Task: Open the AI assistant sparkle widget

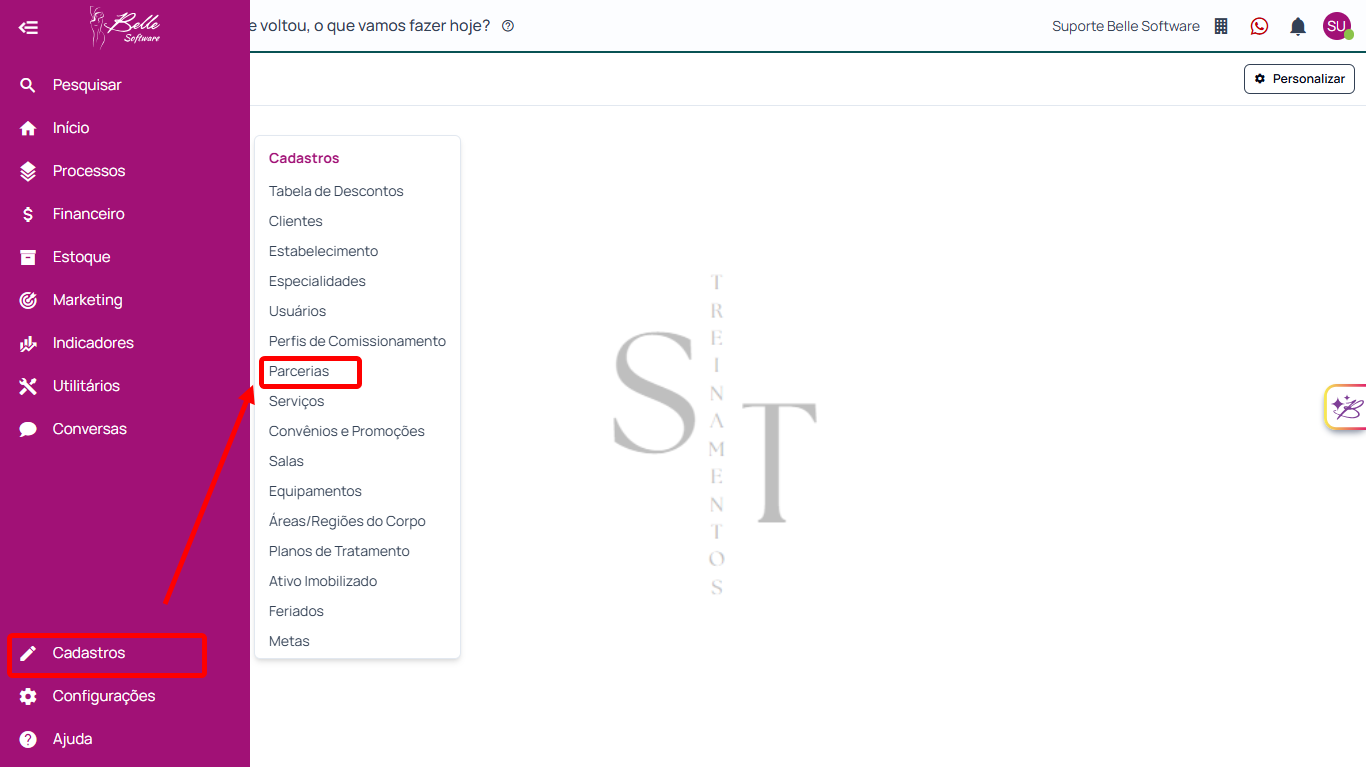Action: pos(1346,407)
